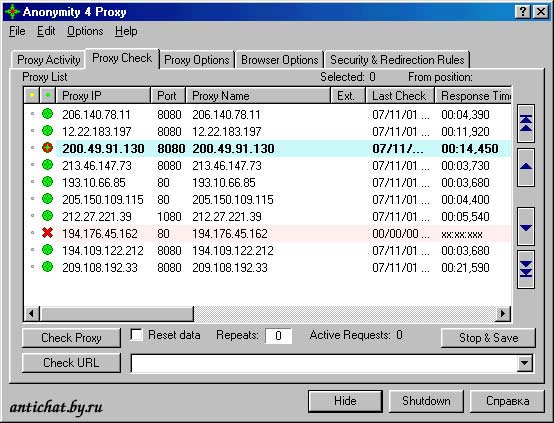Click the horizontal scrollbar right arrow
This screenshot has height=423, width=554.
(x=503, y=313)
